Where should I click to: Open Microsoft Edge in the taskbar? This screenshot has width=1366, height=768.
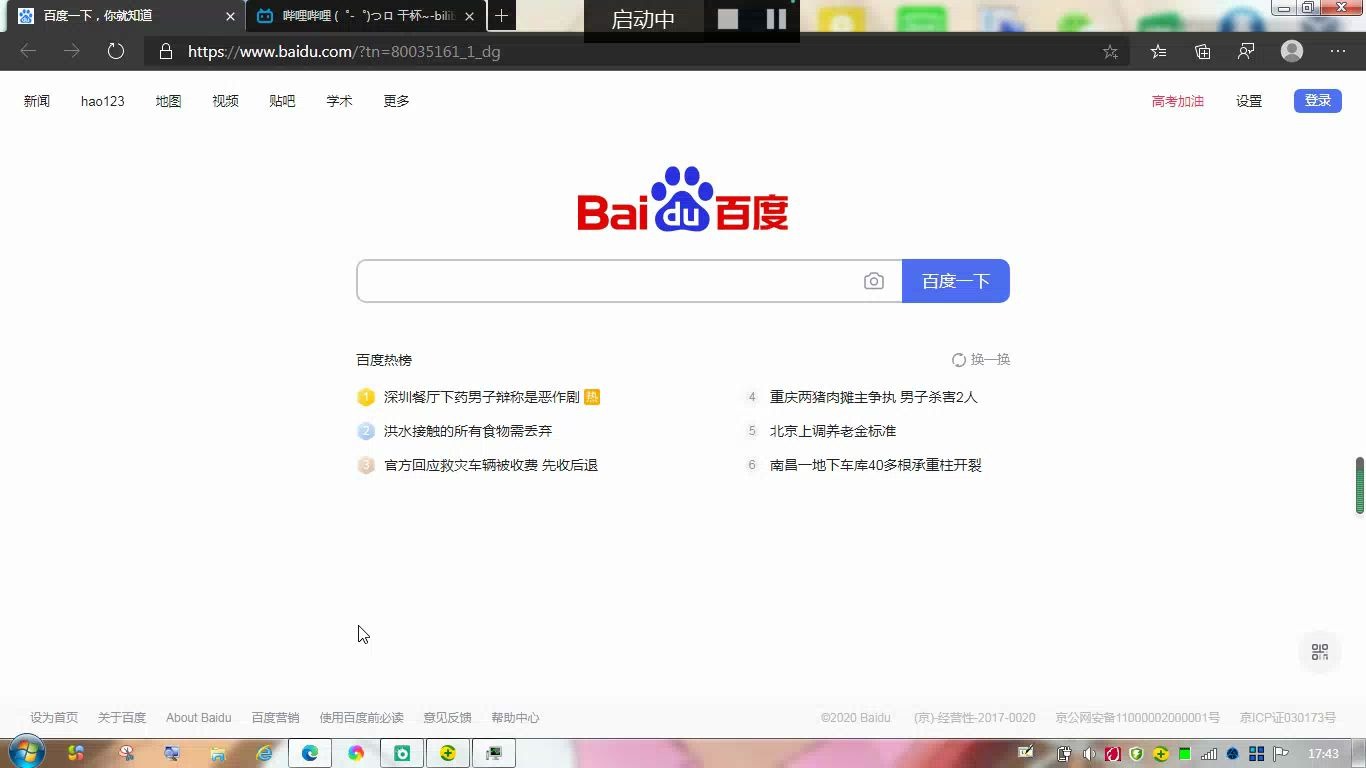point(310,753)
